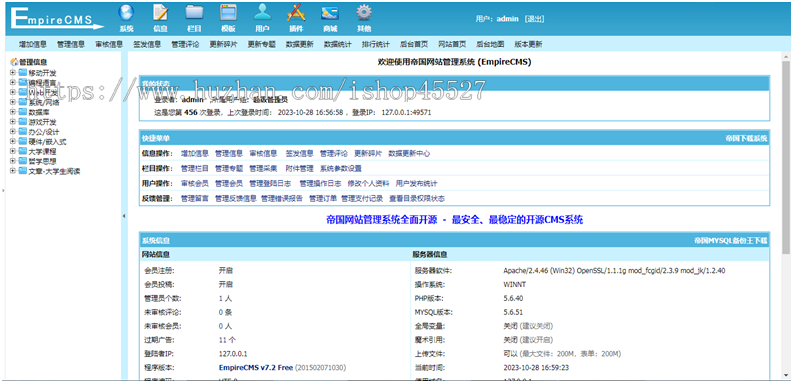Screen dimensions: 793x383
Task: Click 附件管理 in the quick menu
Action: pyautogui.click(x=299, y=168)
